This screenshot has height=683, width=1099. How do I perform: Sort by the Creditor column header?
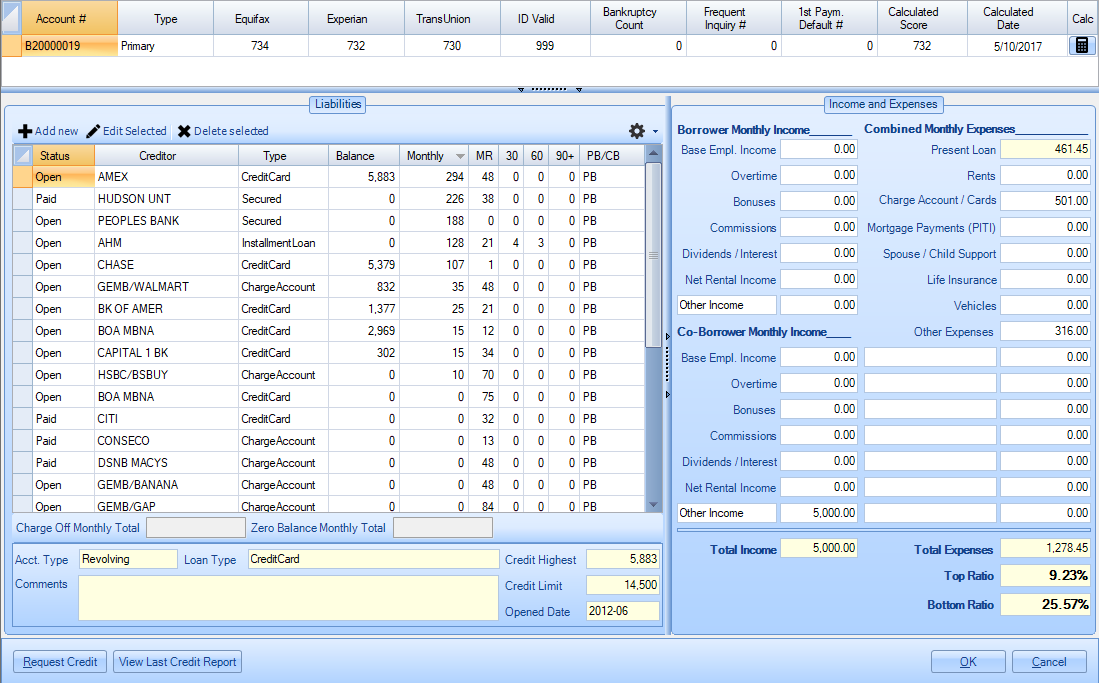(166, 156)
